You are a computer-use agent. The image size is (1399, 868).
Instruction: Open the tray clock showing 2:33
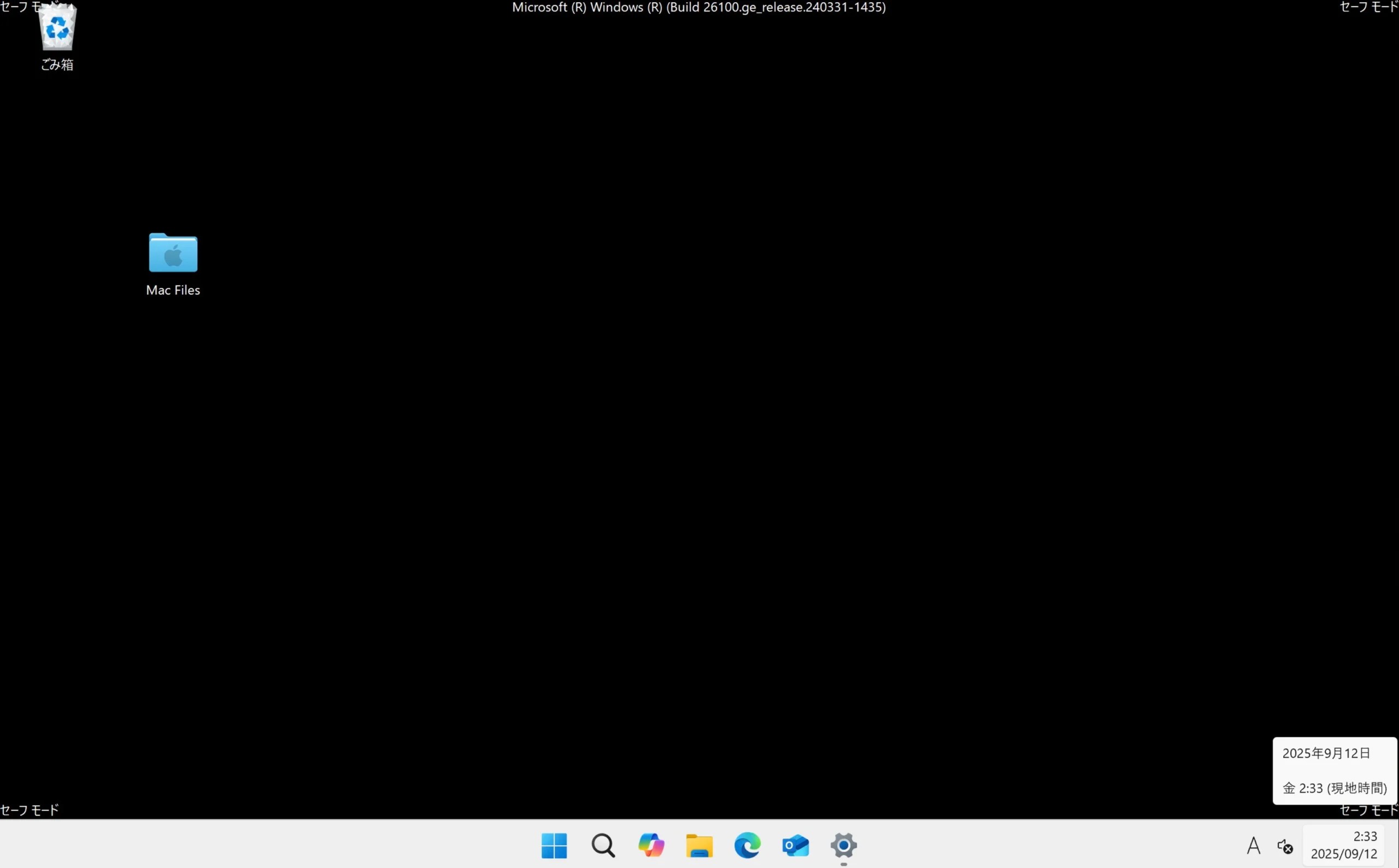click(x=1365, y=836)
